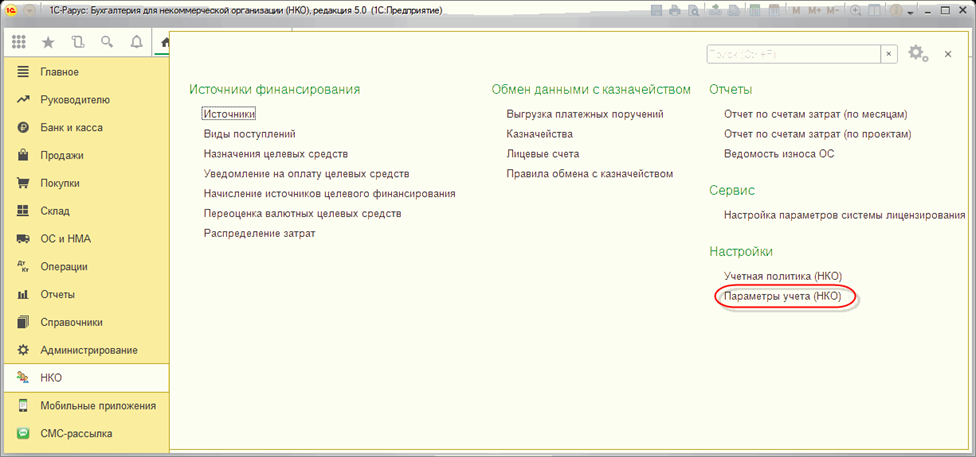Open Отчет по счетам затрат (по месяцам)
This screenshot has height=457, width=976.
click(816, 114)
